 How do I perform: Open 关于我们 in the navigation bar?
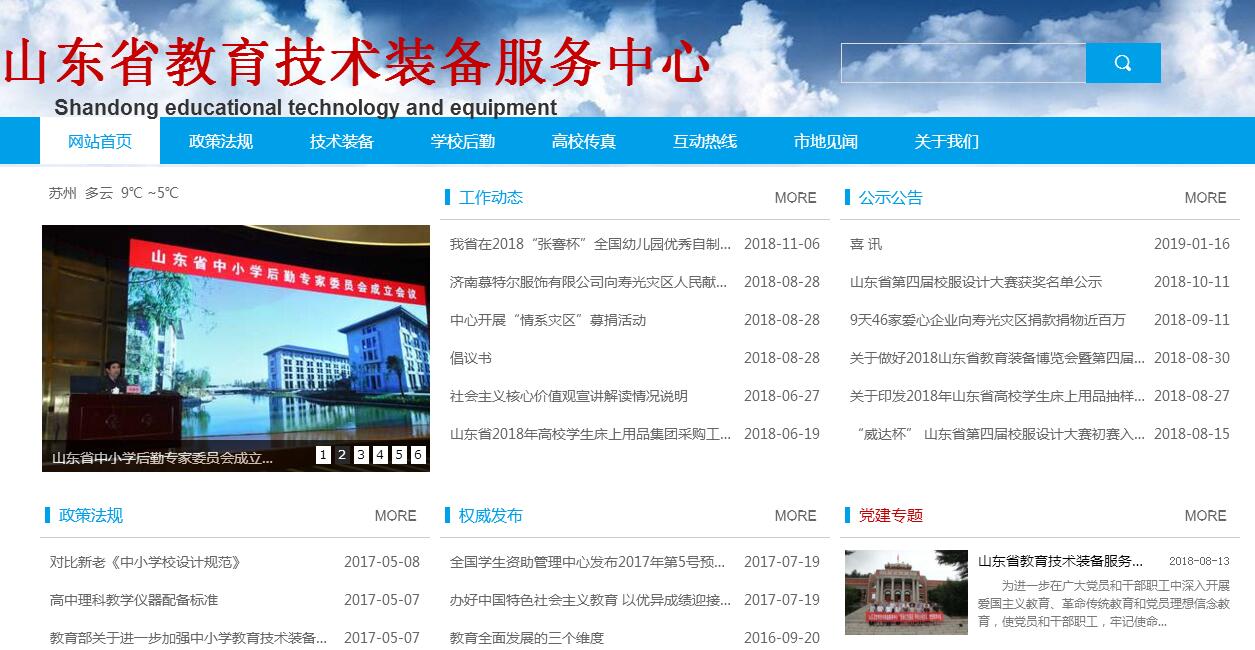click(946, 141)
